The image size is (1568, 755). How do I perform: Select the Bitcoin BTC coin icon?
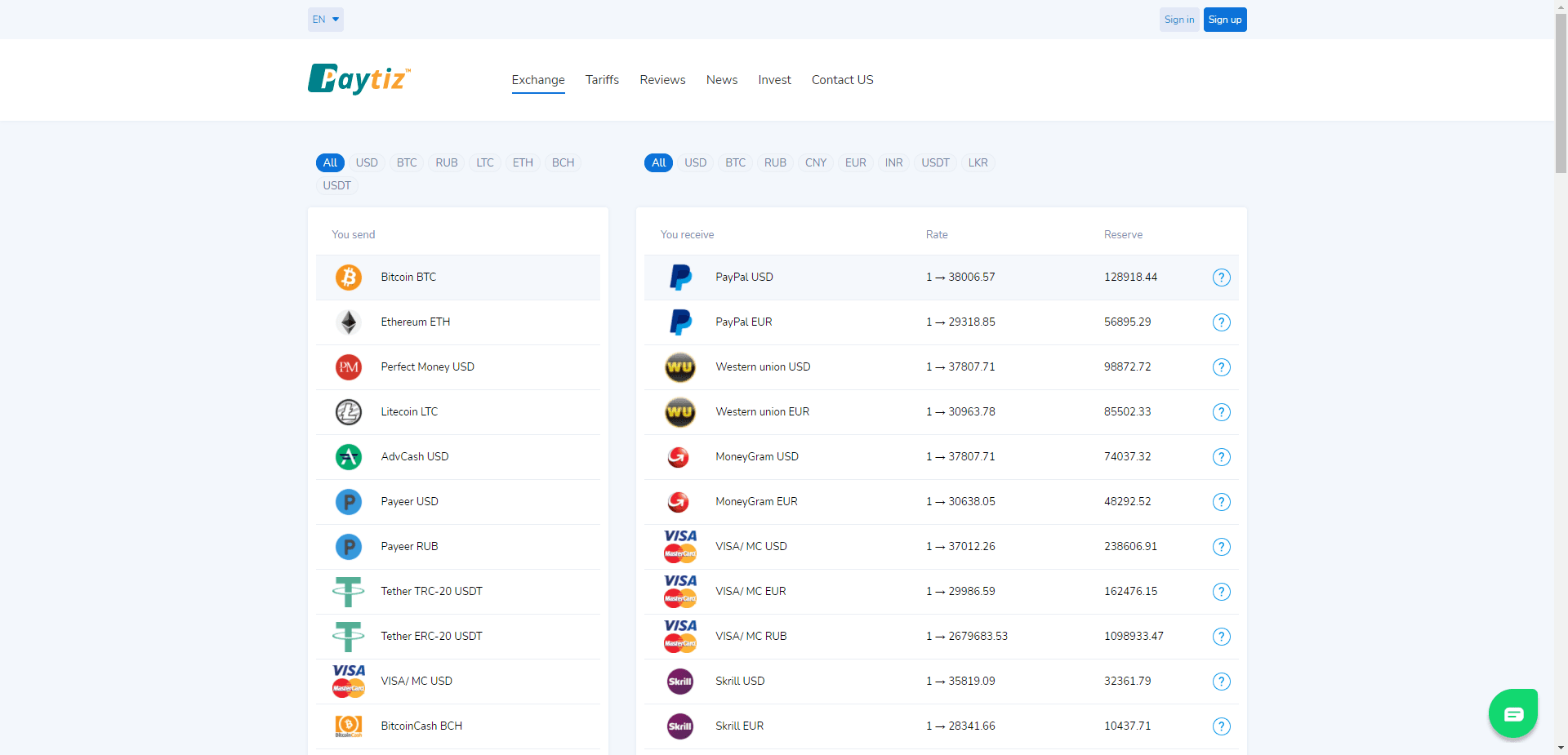(349, 278)
